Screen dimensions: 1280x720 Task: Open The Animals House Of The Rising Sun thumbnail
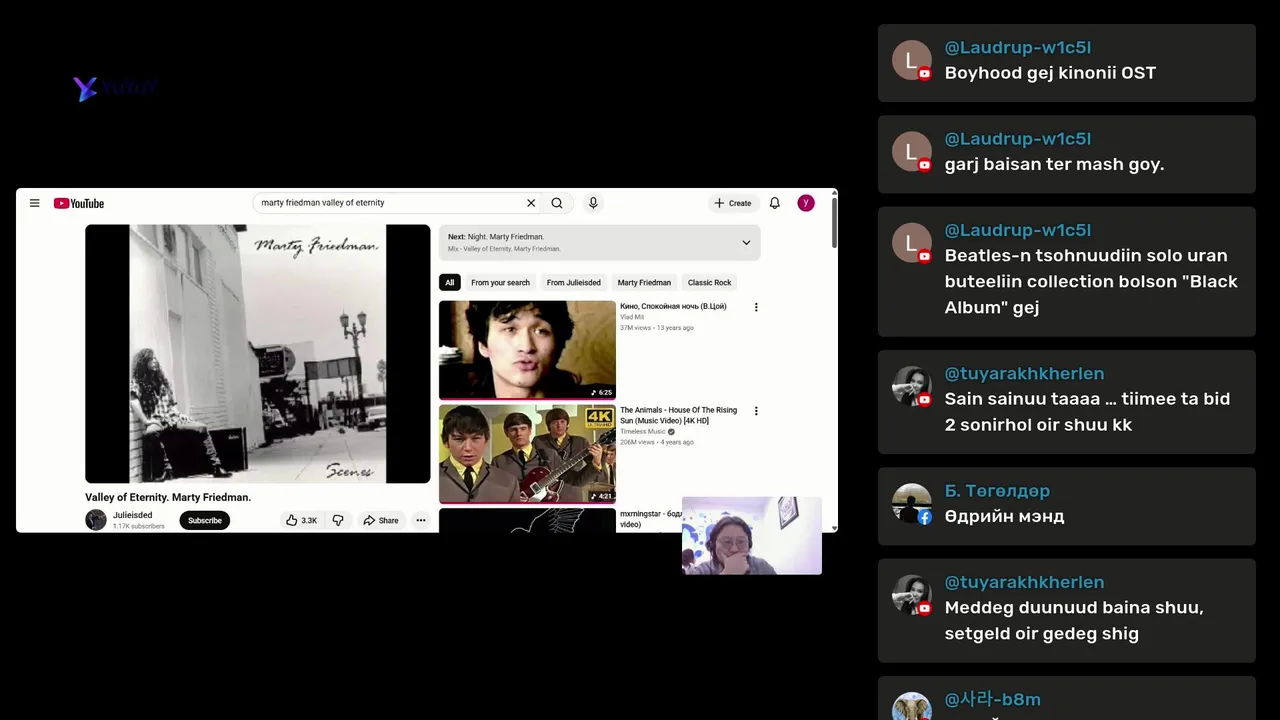(x=527, y=454)
